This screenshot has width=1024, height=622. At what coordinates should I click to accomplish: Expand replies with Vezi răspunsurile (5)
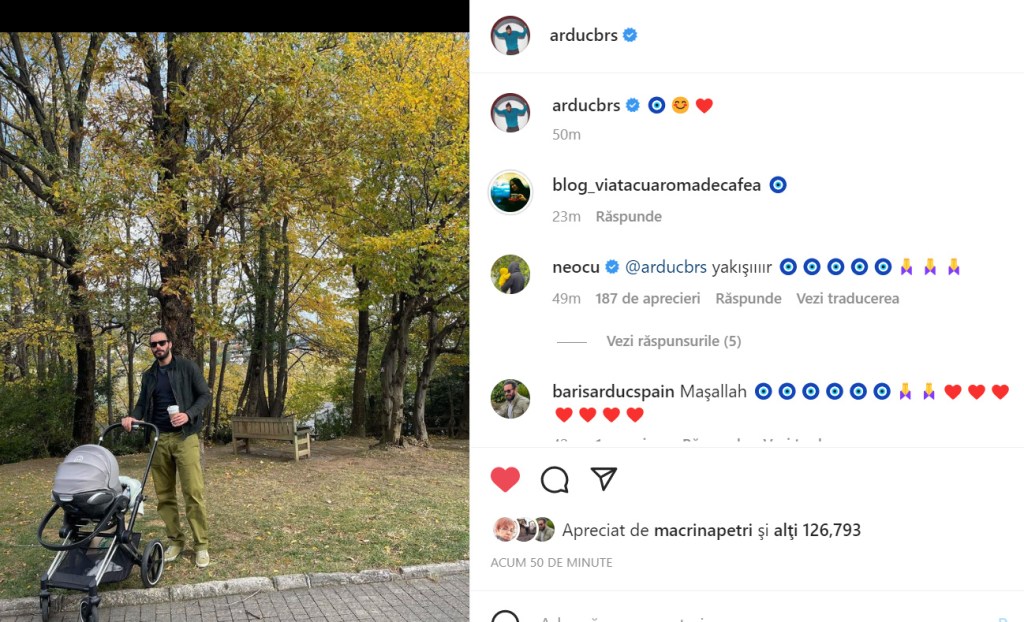pyautogui.click(x=673, y=341)
